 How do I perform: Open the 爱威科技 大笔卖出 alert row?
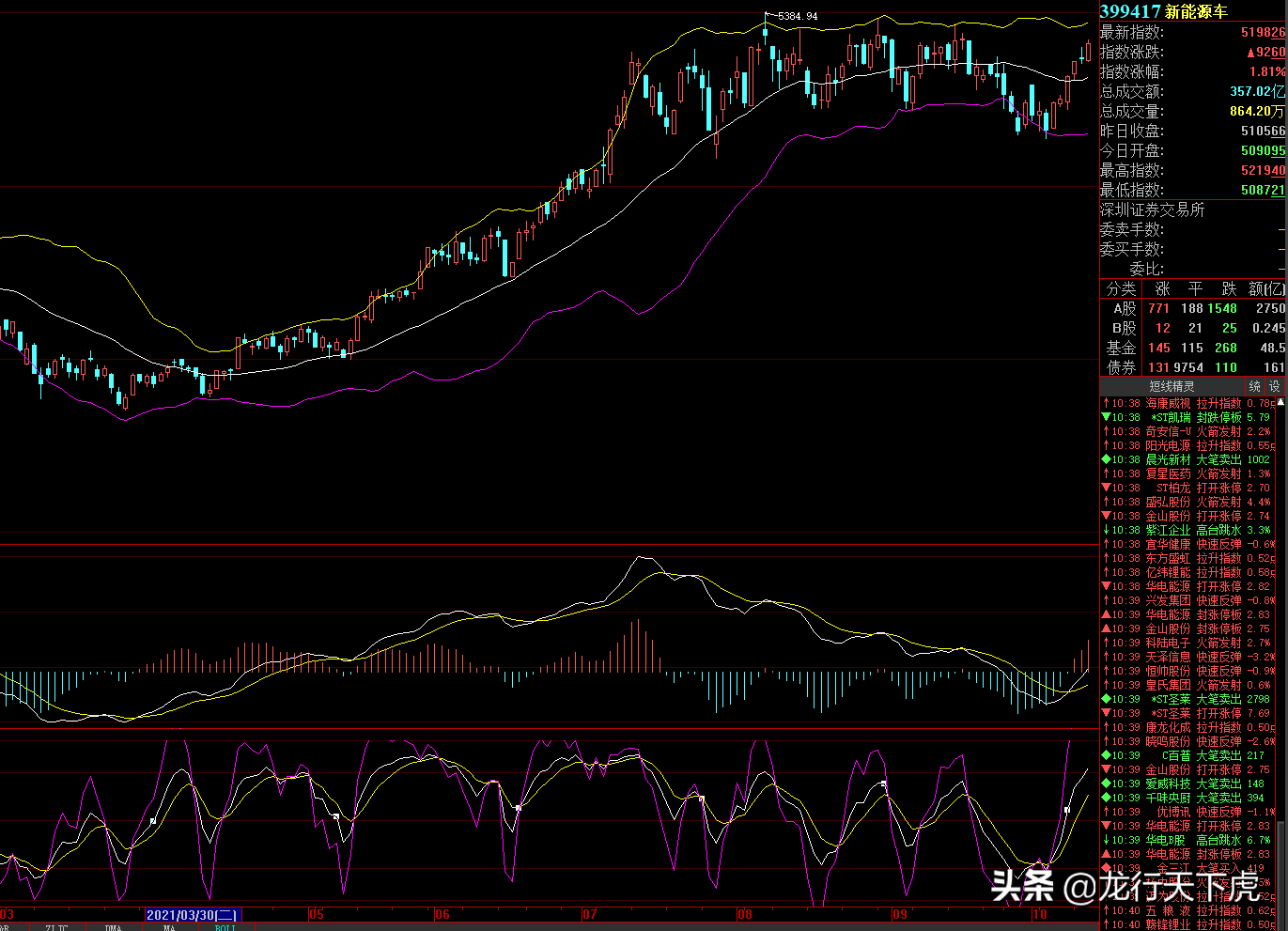(x=1188, y=784)
